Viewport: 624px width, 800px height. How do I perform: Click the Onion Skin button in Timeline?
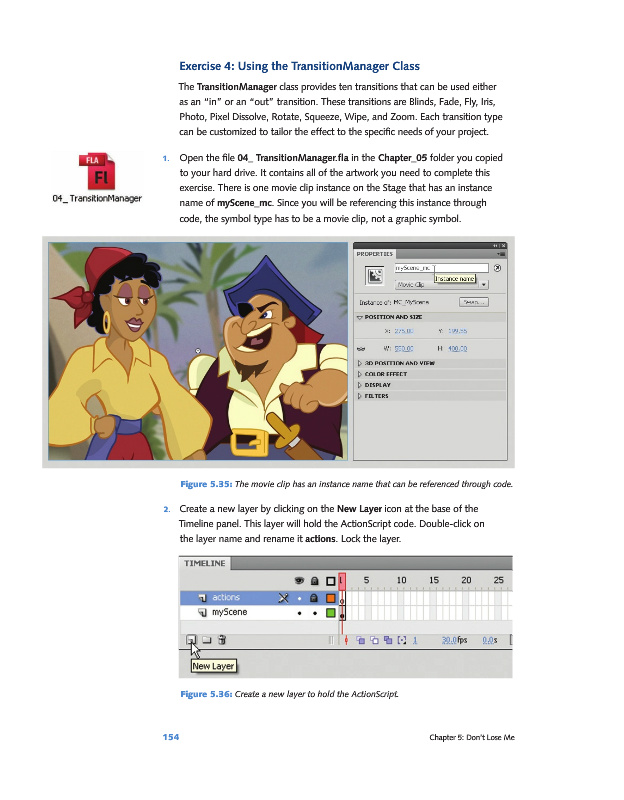coord(360,639)
